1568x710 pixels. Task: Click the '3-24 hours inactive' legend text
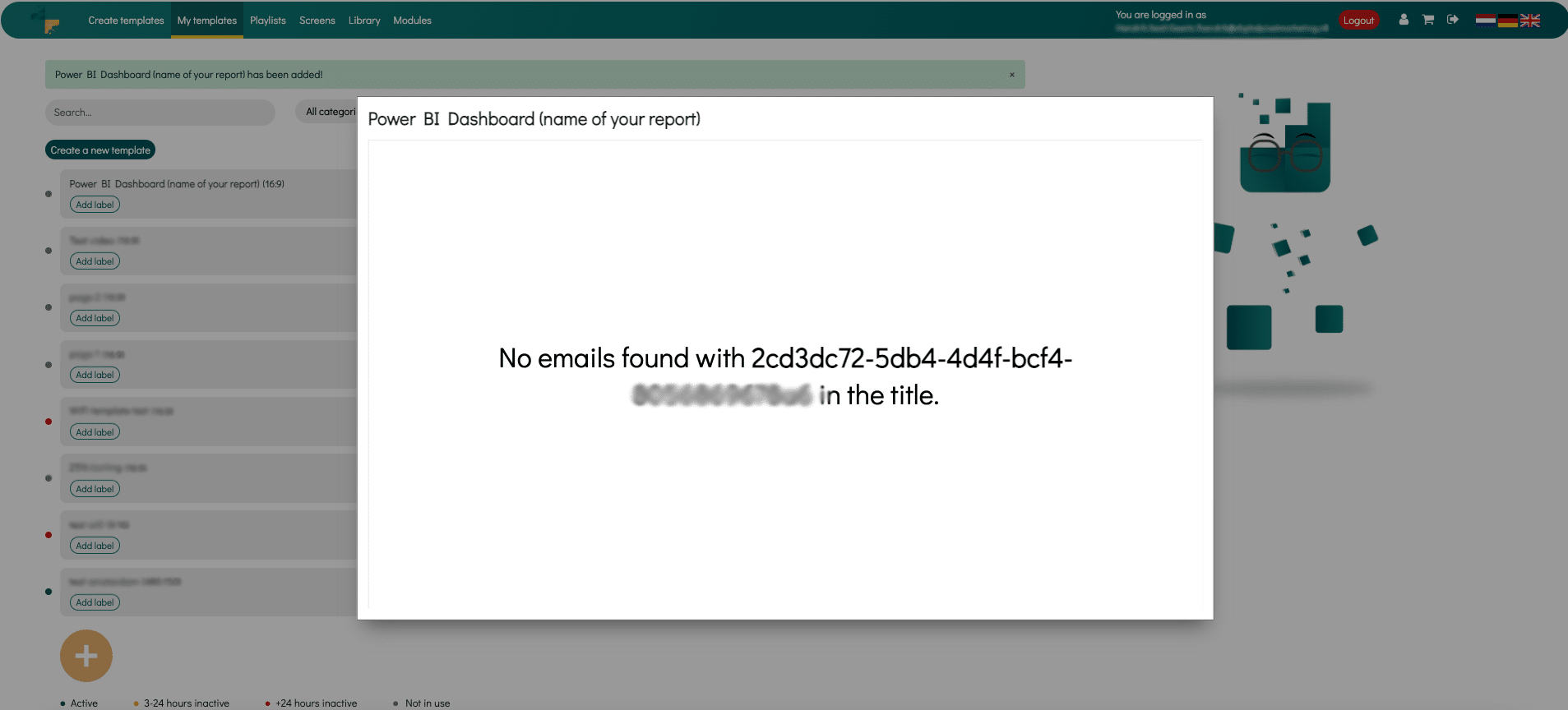click(x=187, y=703)
